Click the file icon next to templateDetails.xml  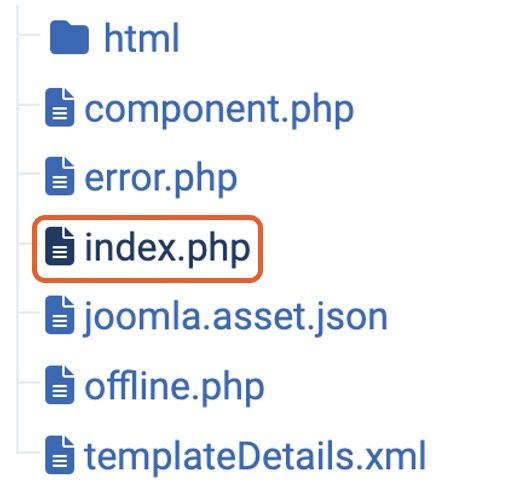pyautogui.click(x=60, y=455)
